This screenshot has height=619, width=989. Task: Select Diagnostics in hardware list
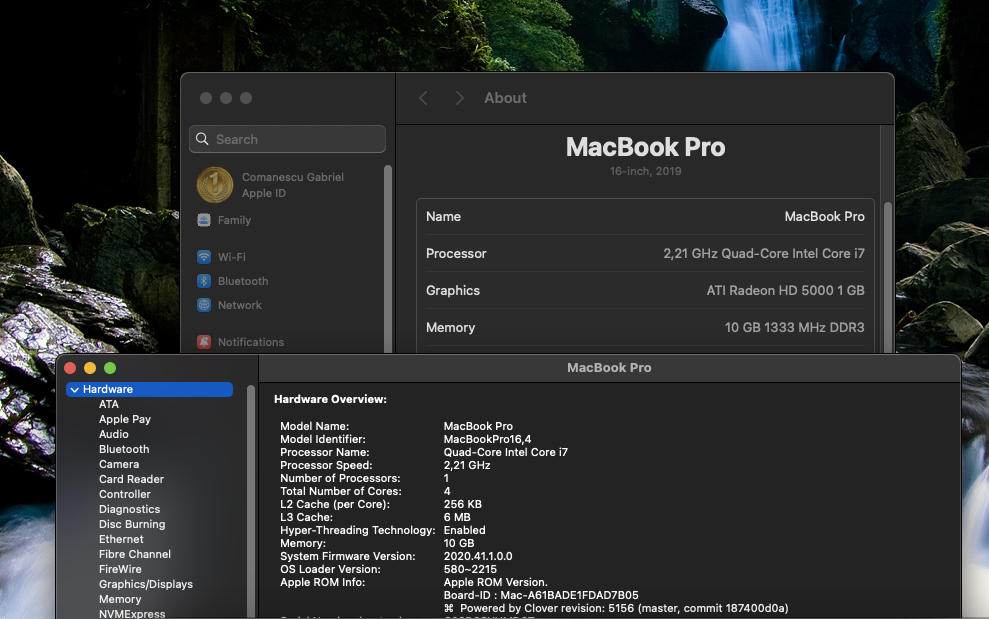point(129,509)
